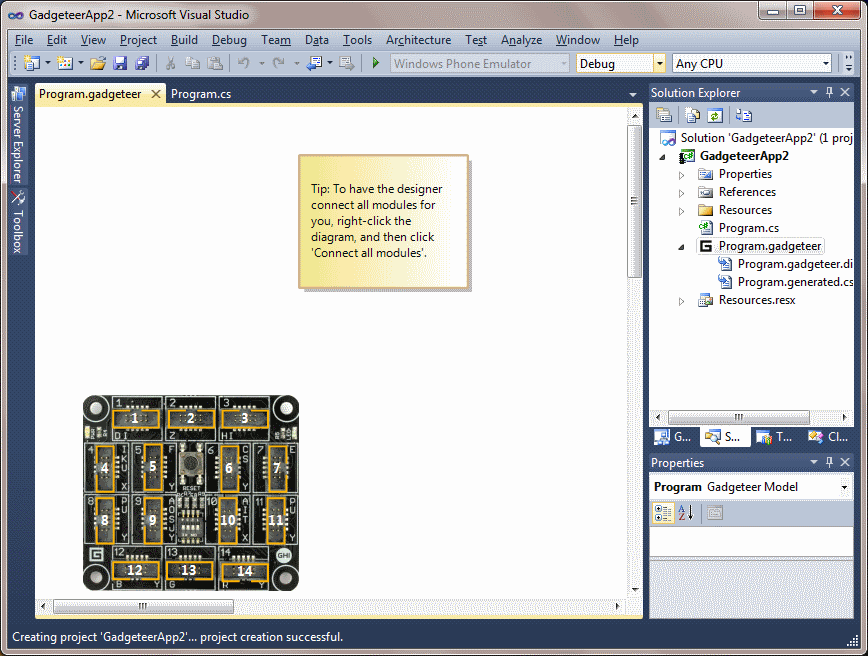Screen dimensions: 868x656
Task: Select Categorized view icon in Properties panel
Action: (663, 513)
